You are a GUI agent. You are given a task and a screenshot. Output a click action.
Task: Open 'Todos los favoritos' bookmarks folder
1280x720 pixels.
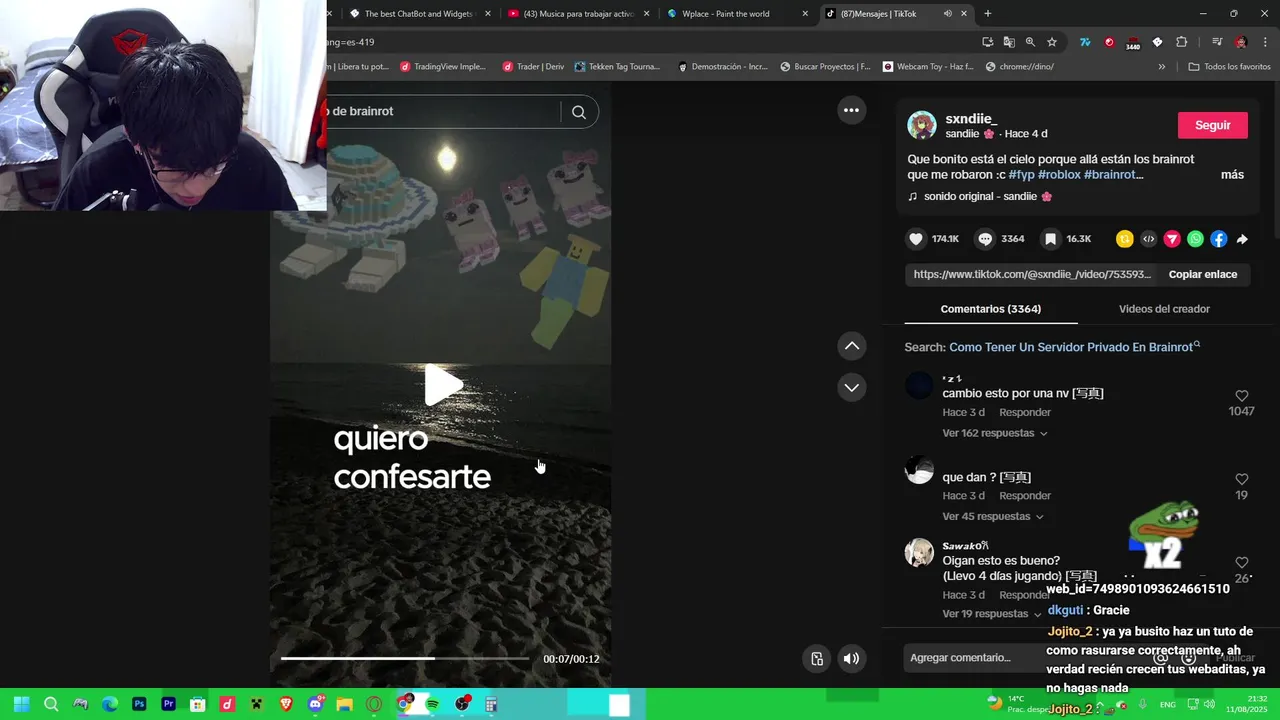tap(1229, 67)
